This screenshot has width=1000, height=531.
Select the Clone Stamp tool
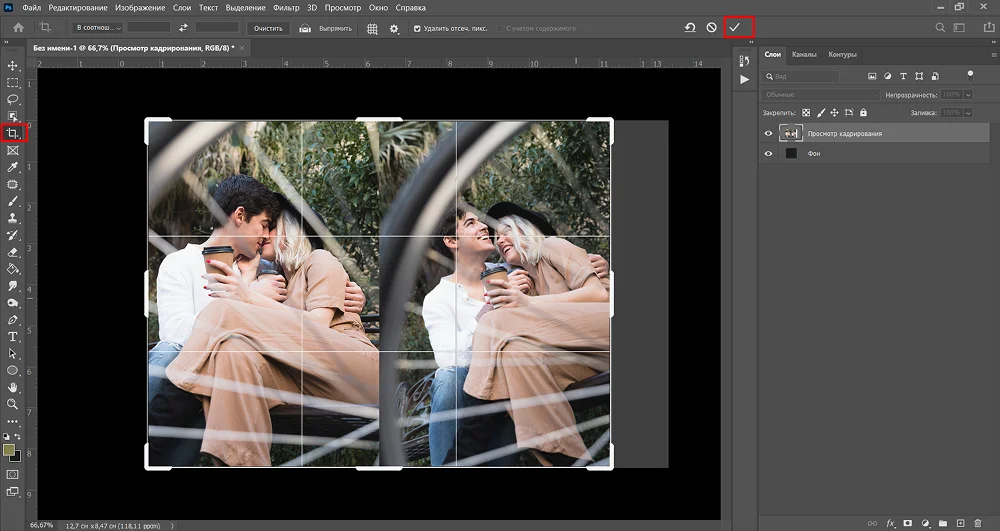13,218
